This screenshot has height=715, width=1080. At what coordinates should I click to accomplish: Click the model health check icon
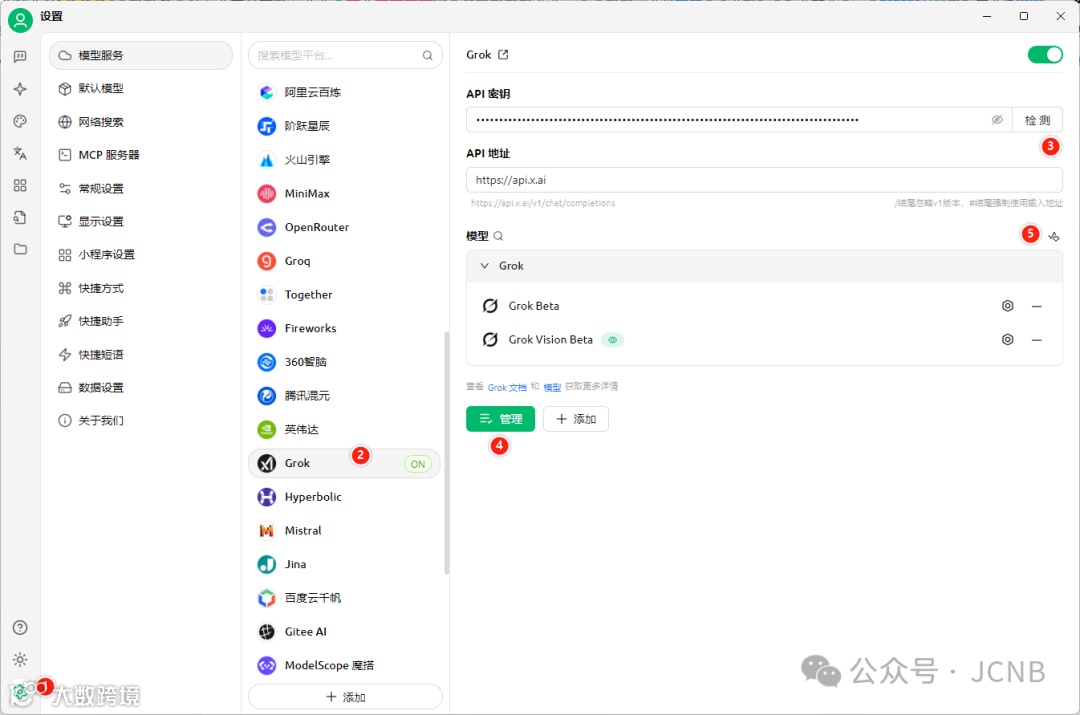coord(1054,236)
